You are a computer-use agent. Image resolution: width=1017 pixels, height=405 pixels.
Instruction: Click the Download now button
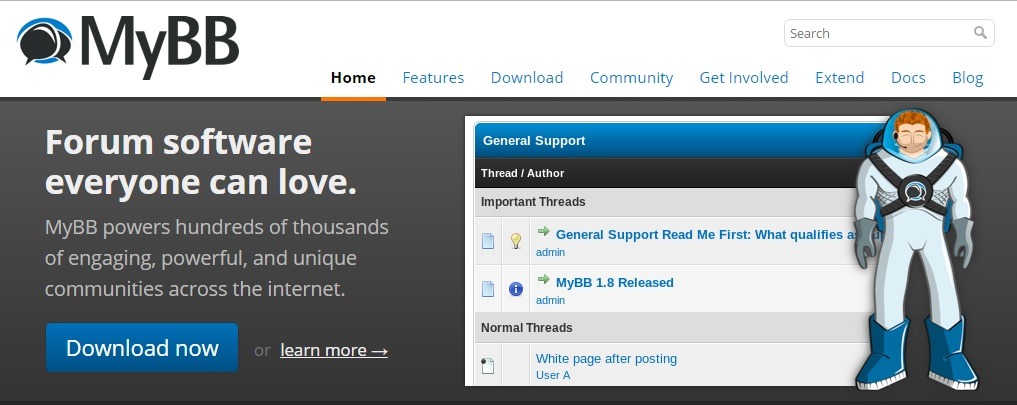tap(142, 348)
